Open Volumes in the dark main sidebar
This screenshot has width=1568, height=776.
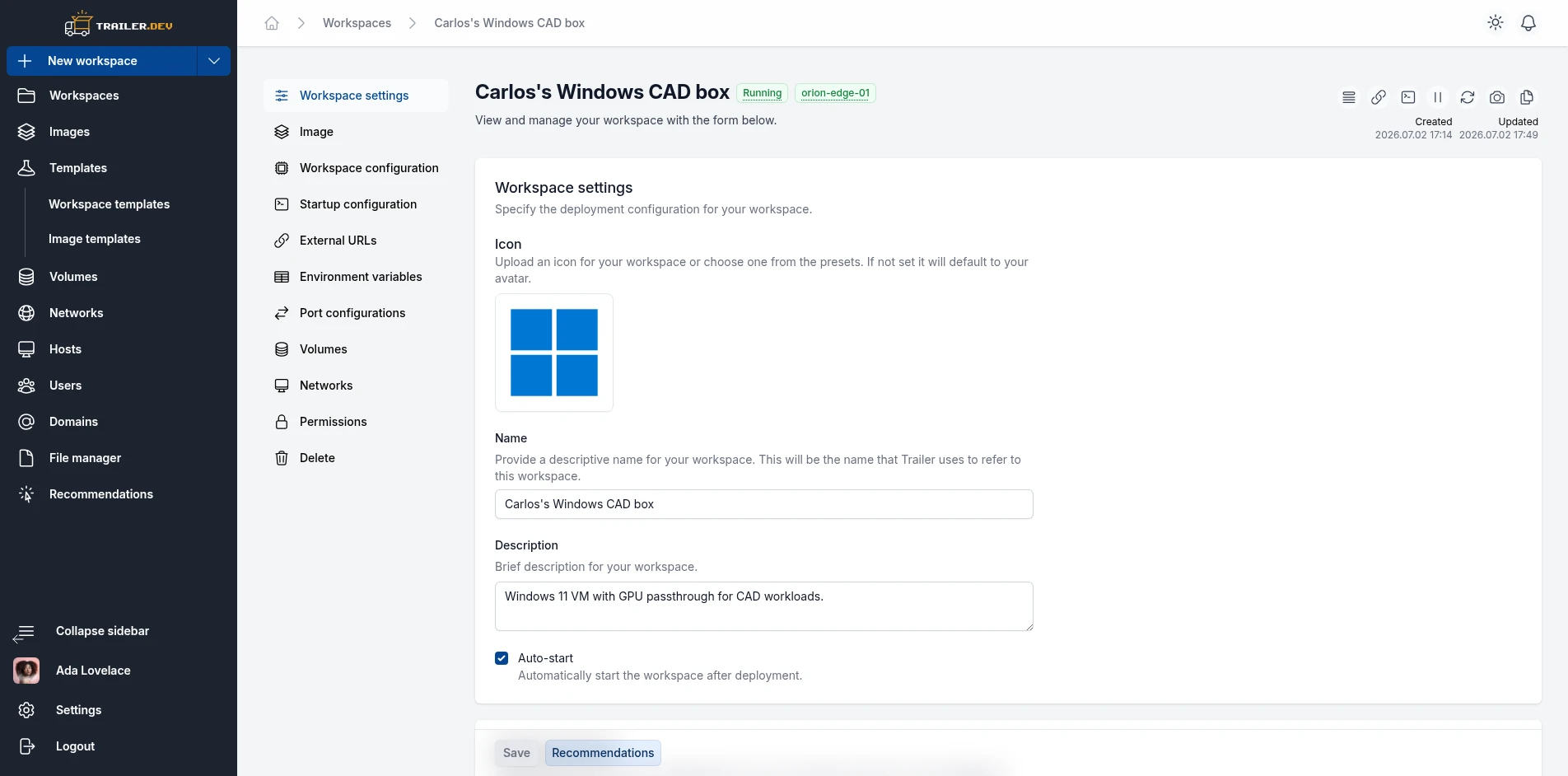119,277
